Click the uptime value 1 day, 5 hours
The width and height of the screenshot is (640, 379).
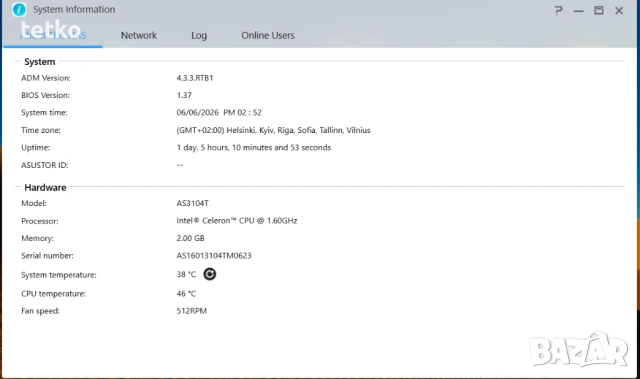point(253,148)
